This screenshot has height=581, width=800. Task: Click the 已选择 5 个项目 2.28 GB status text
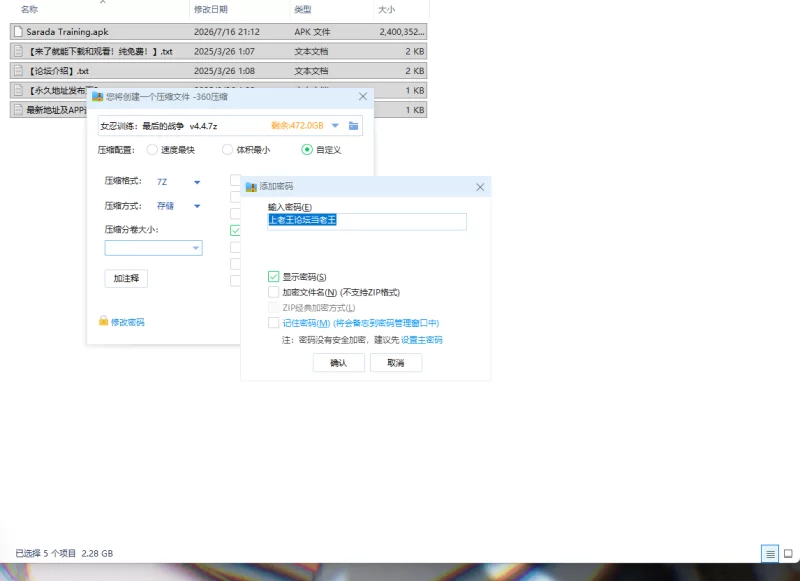click(64, 553)
